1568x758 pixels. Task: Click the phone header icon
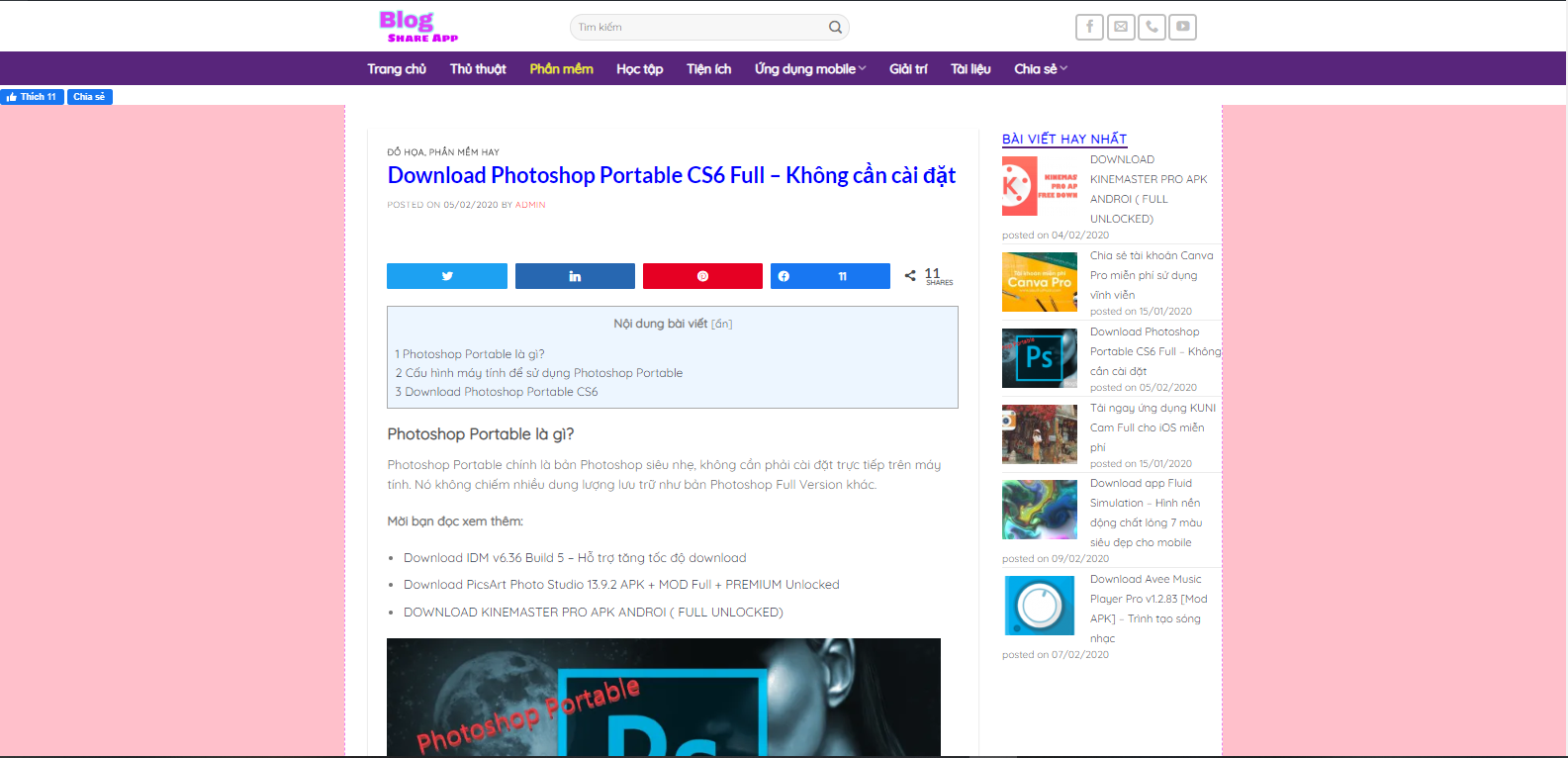click(x=1152, y=27)
